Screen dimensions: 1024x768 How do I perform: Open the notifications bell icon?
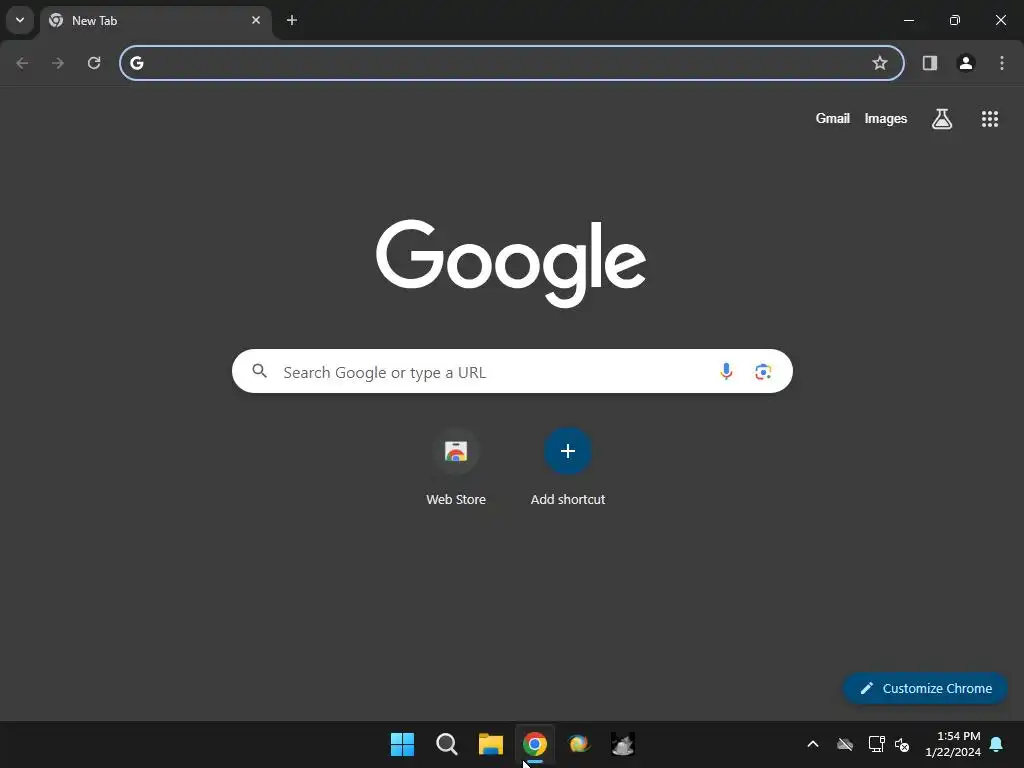996,744
